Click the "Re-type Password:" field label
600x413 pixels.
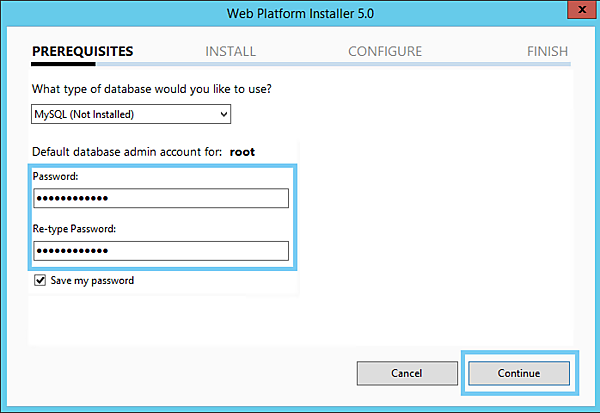(x=74, y=229)
